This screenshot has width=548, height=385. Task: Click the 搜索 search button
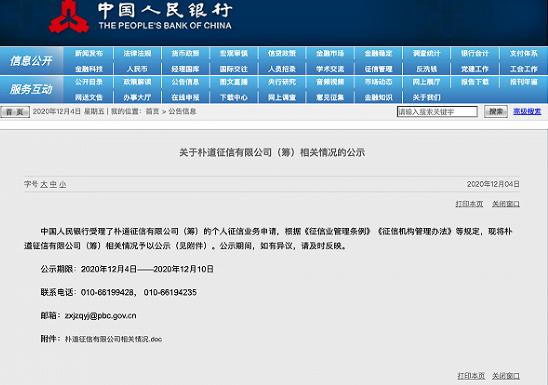496,112
